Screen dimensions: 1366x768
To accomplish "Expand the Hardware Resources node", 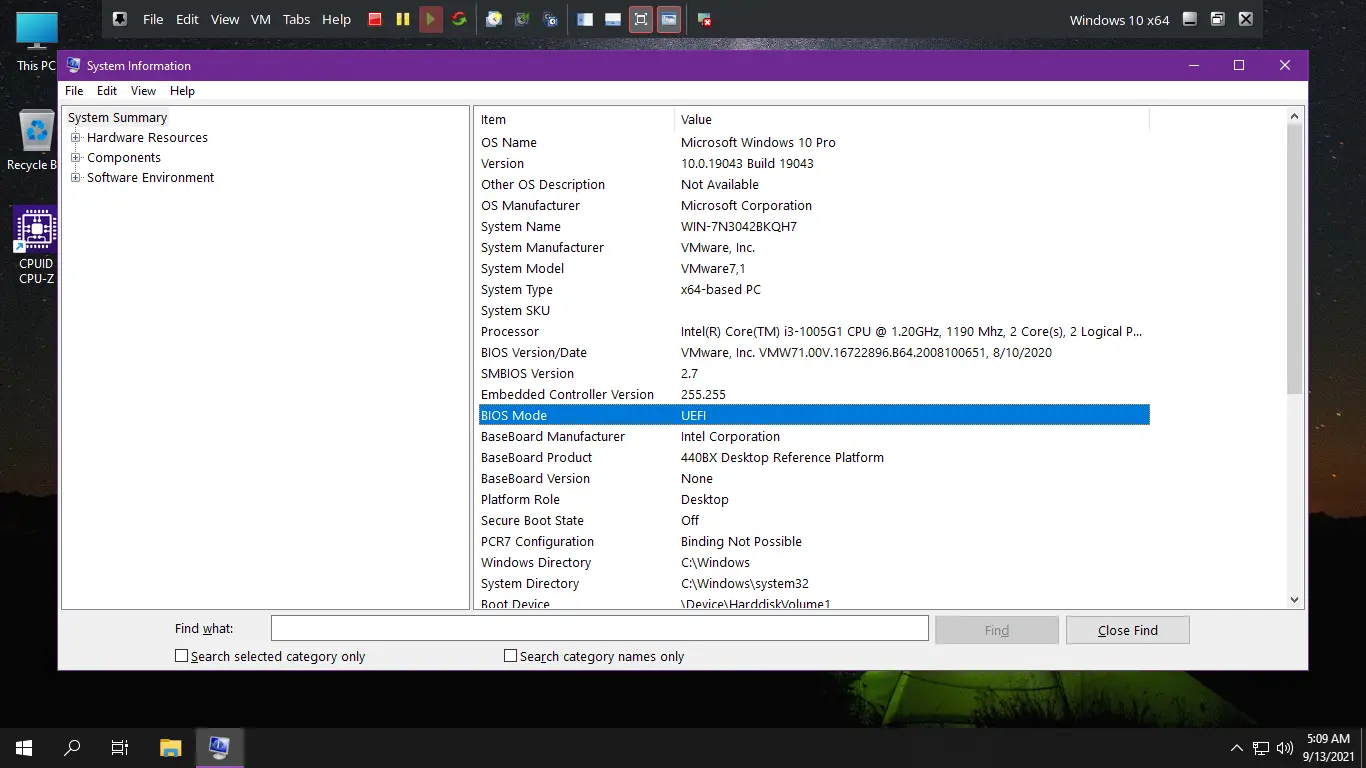I will 76,138.
